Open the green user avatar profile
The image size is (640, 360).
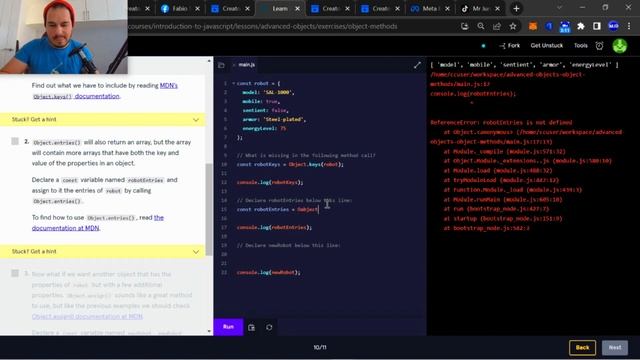coord(620,46)
